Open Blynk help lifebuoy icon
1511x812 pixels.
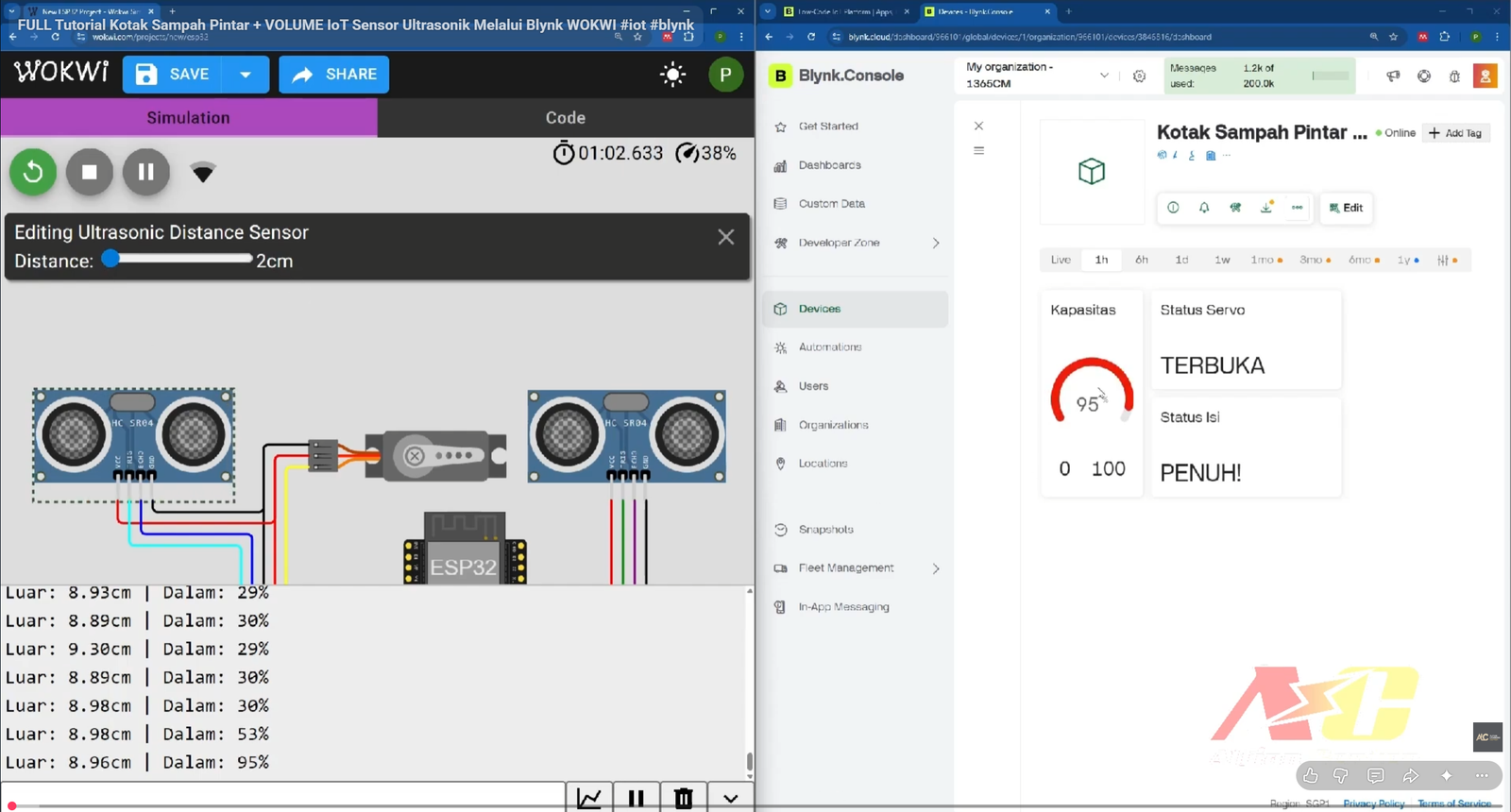point(1424,76)
